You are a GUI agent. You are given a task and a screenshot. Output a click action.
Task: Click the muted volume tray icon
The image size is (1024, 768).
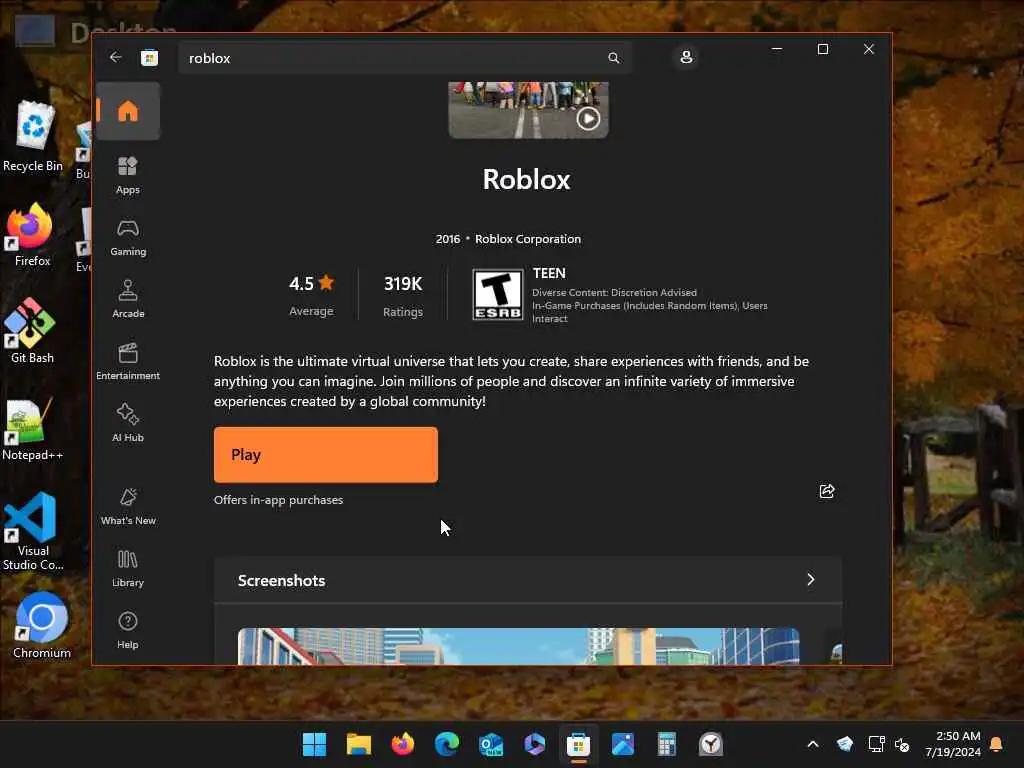[903, 744]
